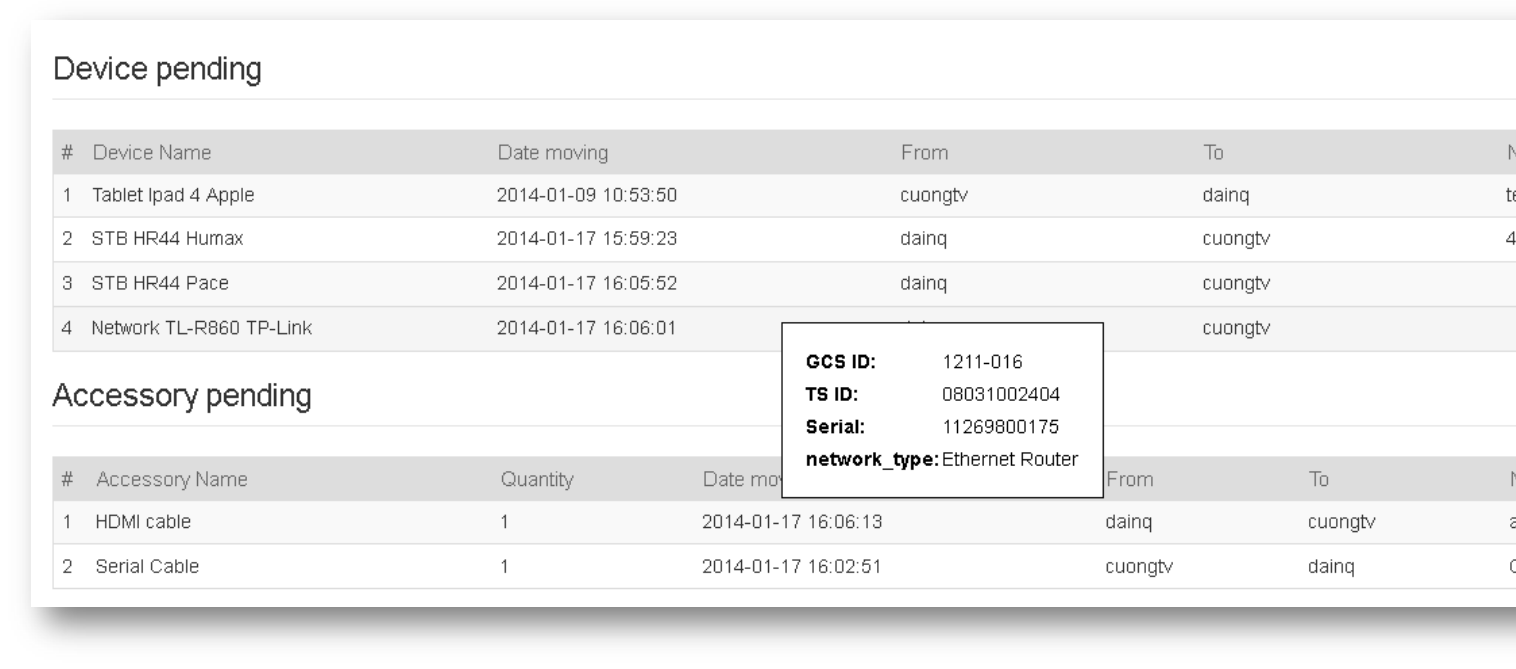Click the Quantity column header
The image size is (1516, 669).
pyautogui.click(x=537, y=480)
